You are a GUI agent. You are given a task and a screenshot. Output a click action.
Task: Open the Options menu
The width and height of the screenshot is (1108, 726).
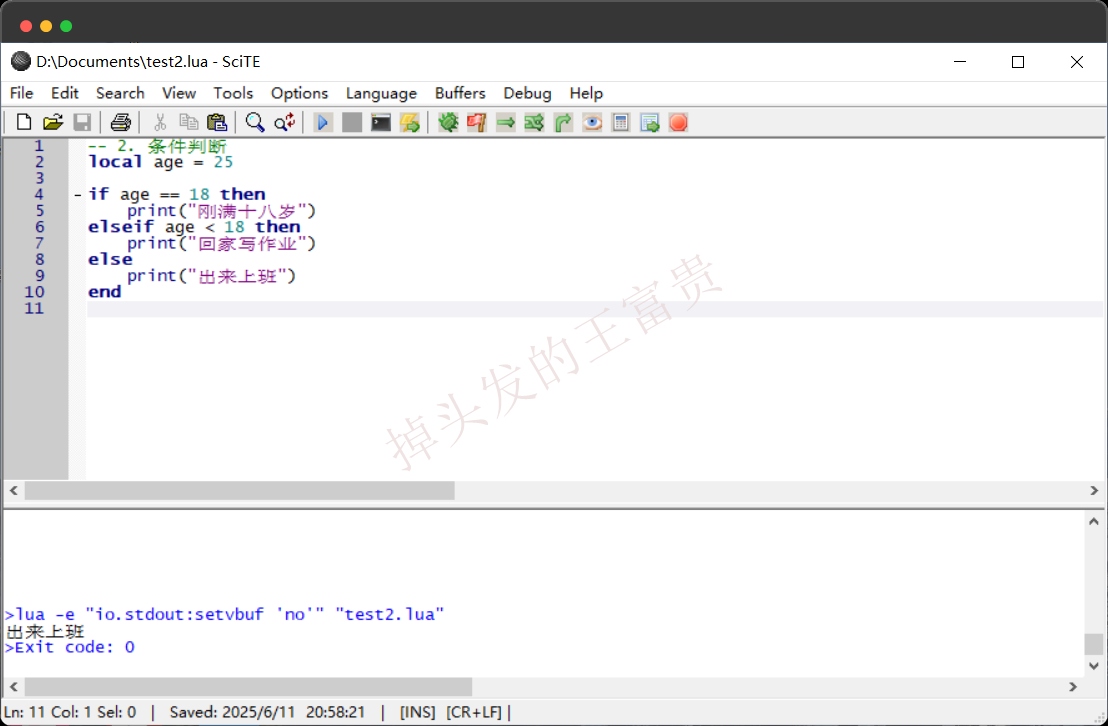[x=300, y=93]
